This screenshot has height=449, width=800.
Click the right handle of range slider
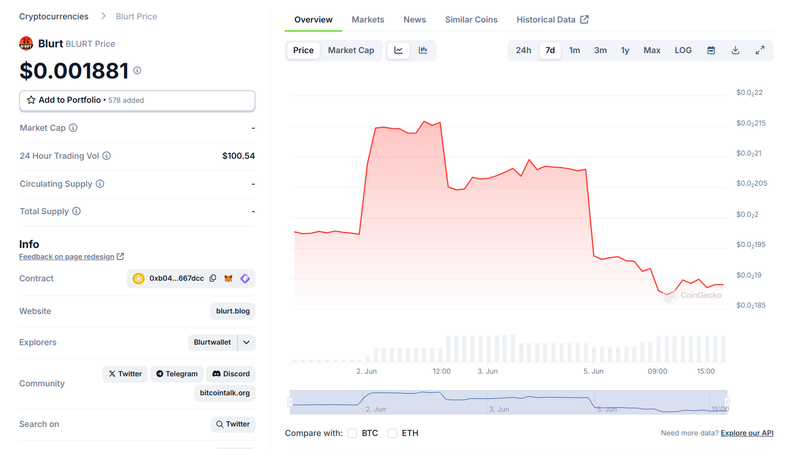coord(727,402)
